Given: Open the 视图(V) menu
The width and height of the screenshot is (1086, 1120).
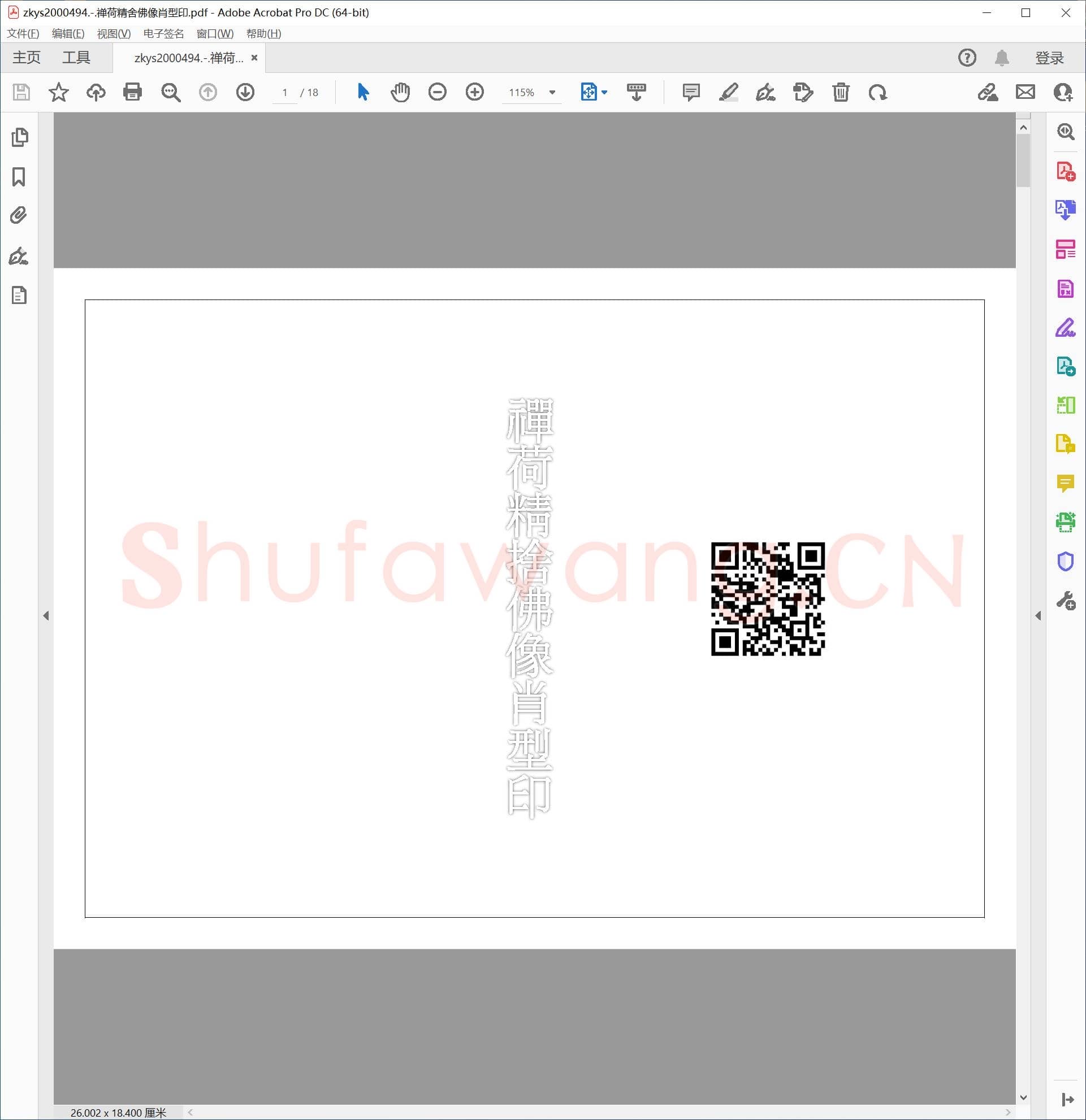Looking at the screenshot, I should pos(114,34).
